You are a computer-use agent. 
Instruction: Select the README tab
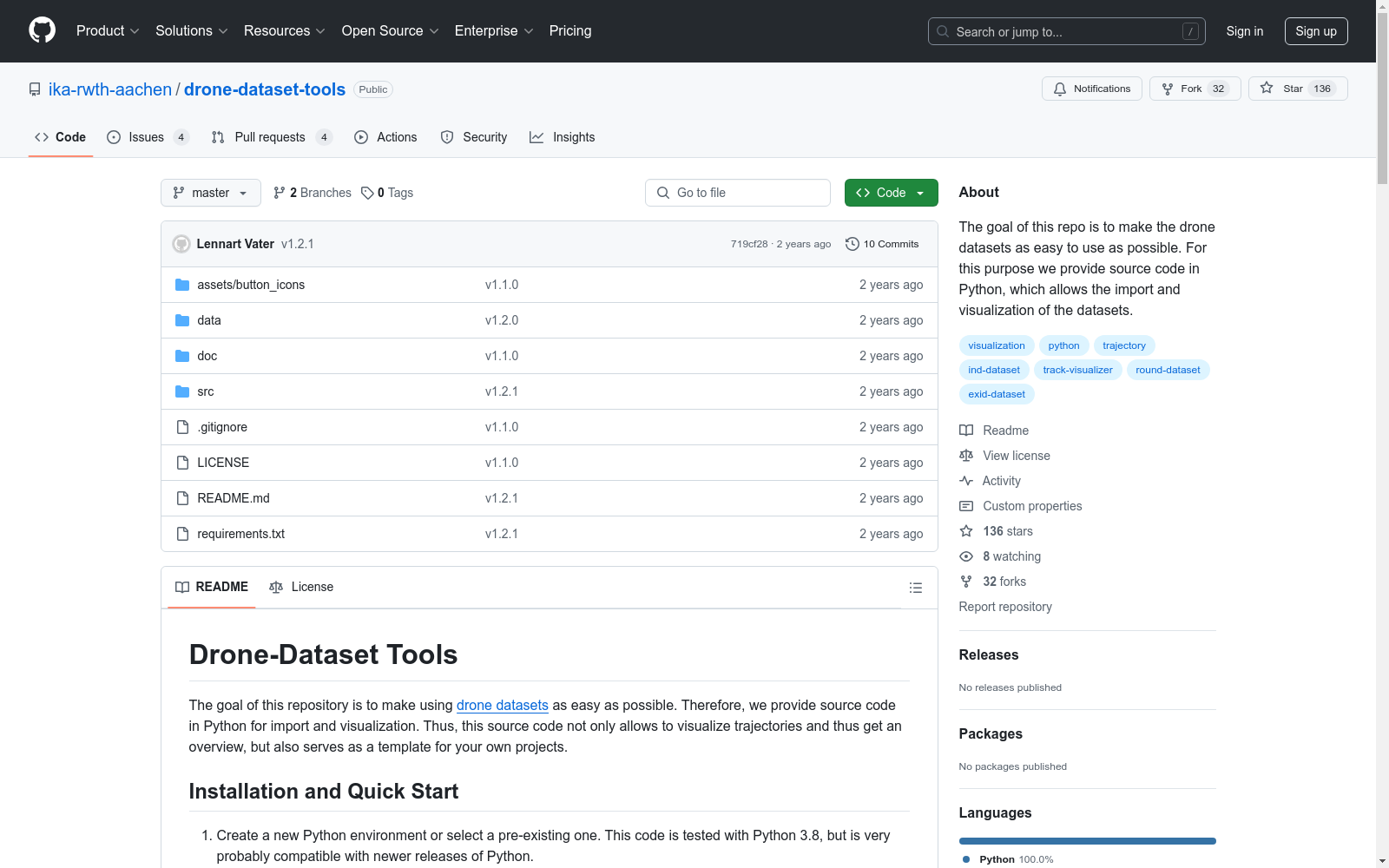pos(212,587)
